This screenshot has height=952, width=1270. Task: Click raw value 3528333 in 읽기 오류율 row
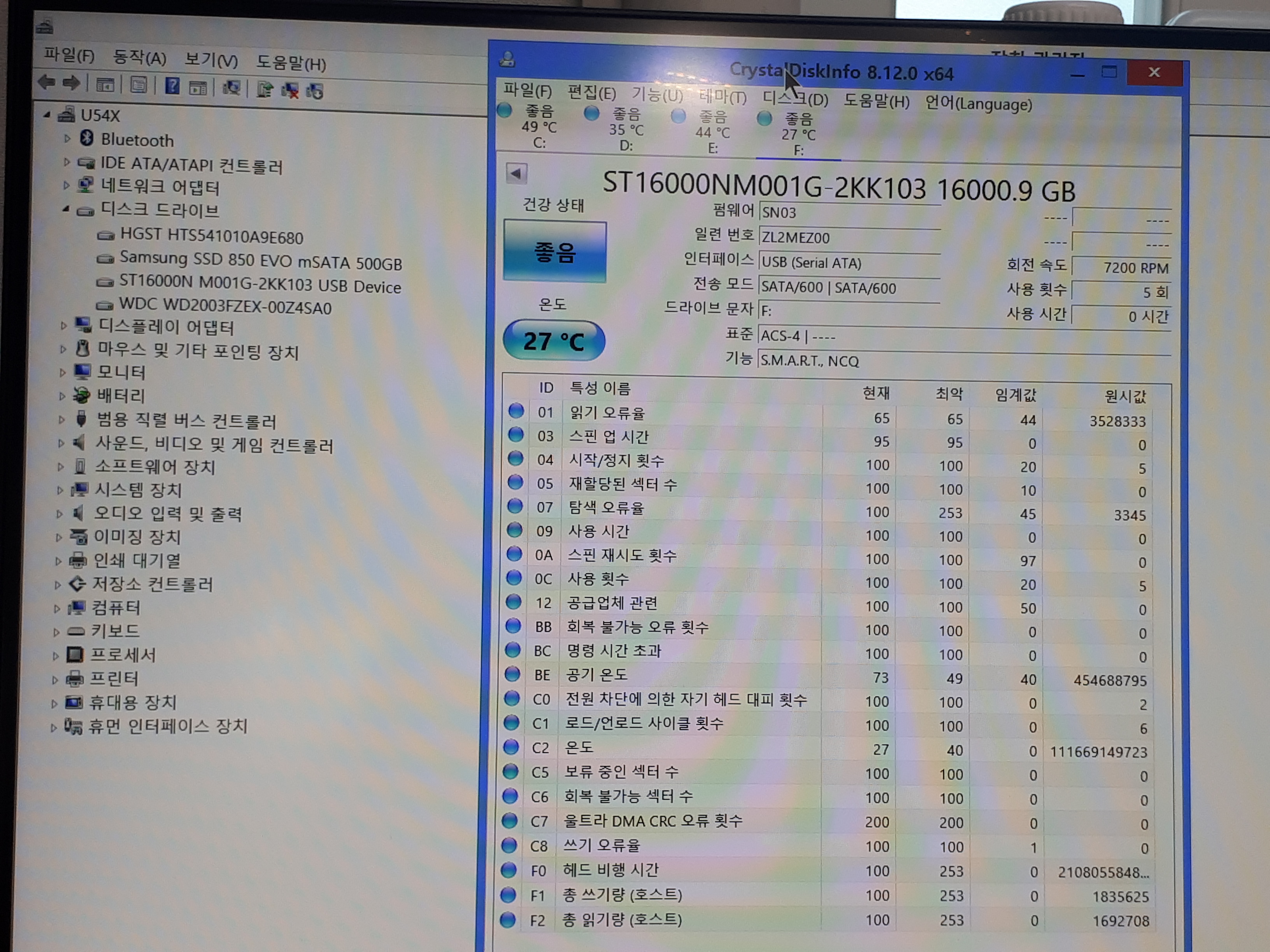coord(1117,421)
